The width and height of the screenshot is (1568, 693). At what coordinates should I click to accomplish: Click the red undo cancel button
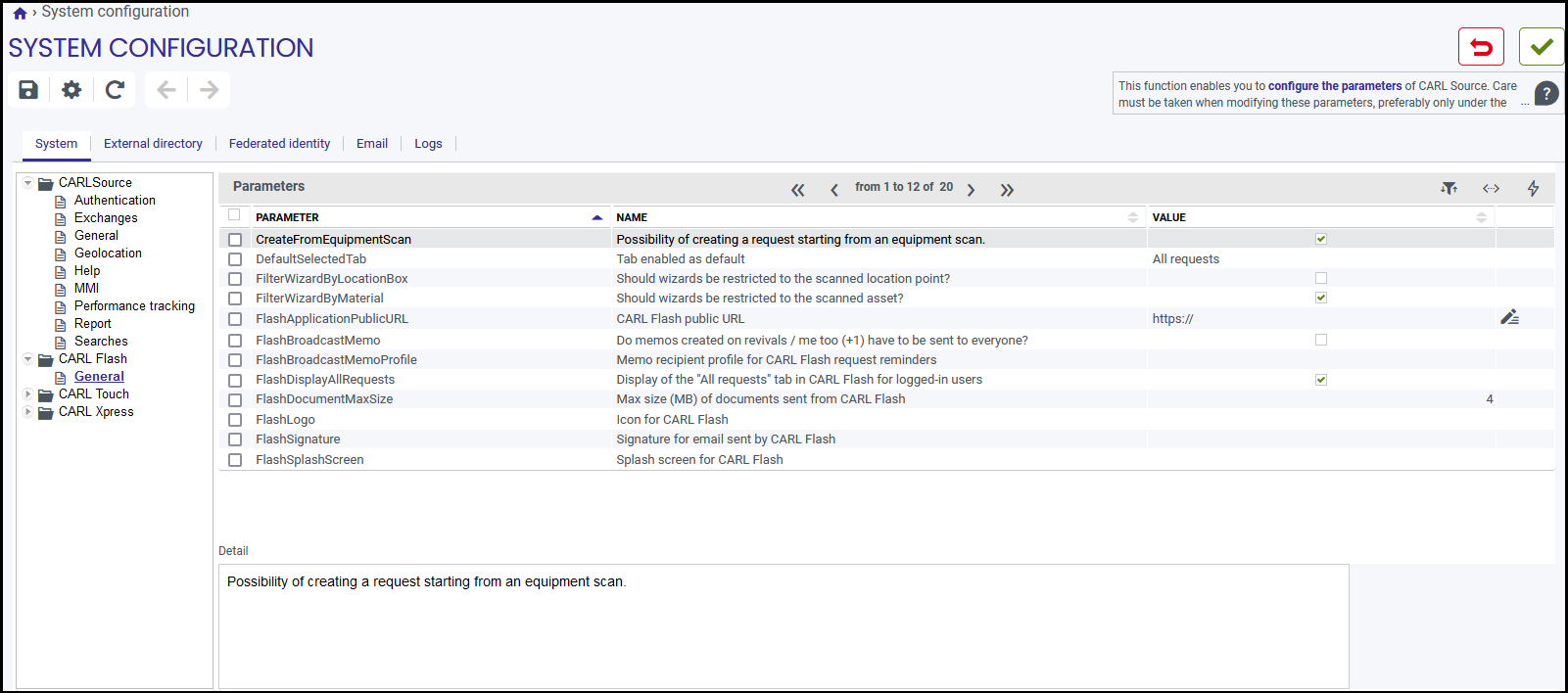[x=1481, y=47]
